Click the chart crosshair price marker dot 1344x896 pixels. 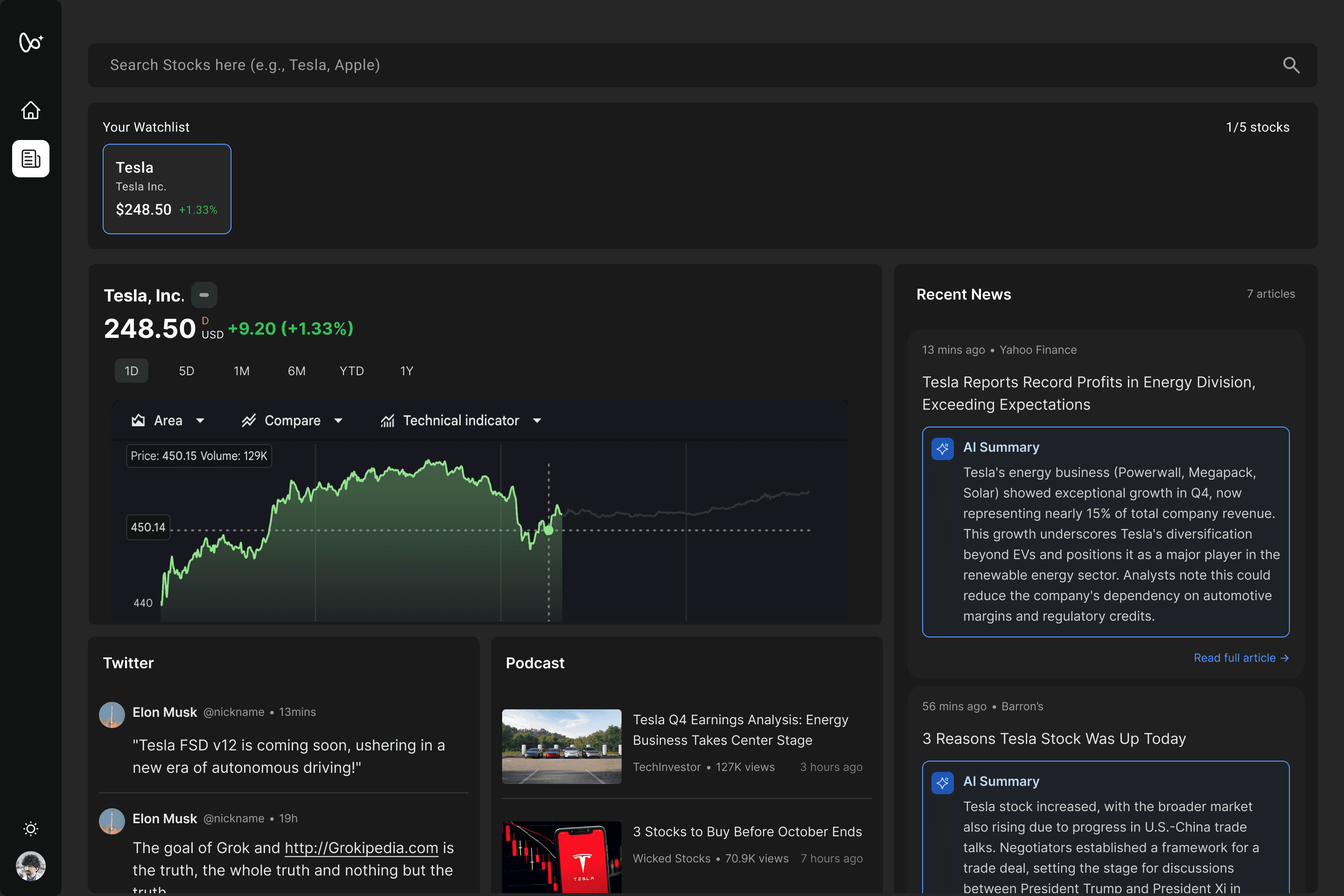tap(549, 530)
